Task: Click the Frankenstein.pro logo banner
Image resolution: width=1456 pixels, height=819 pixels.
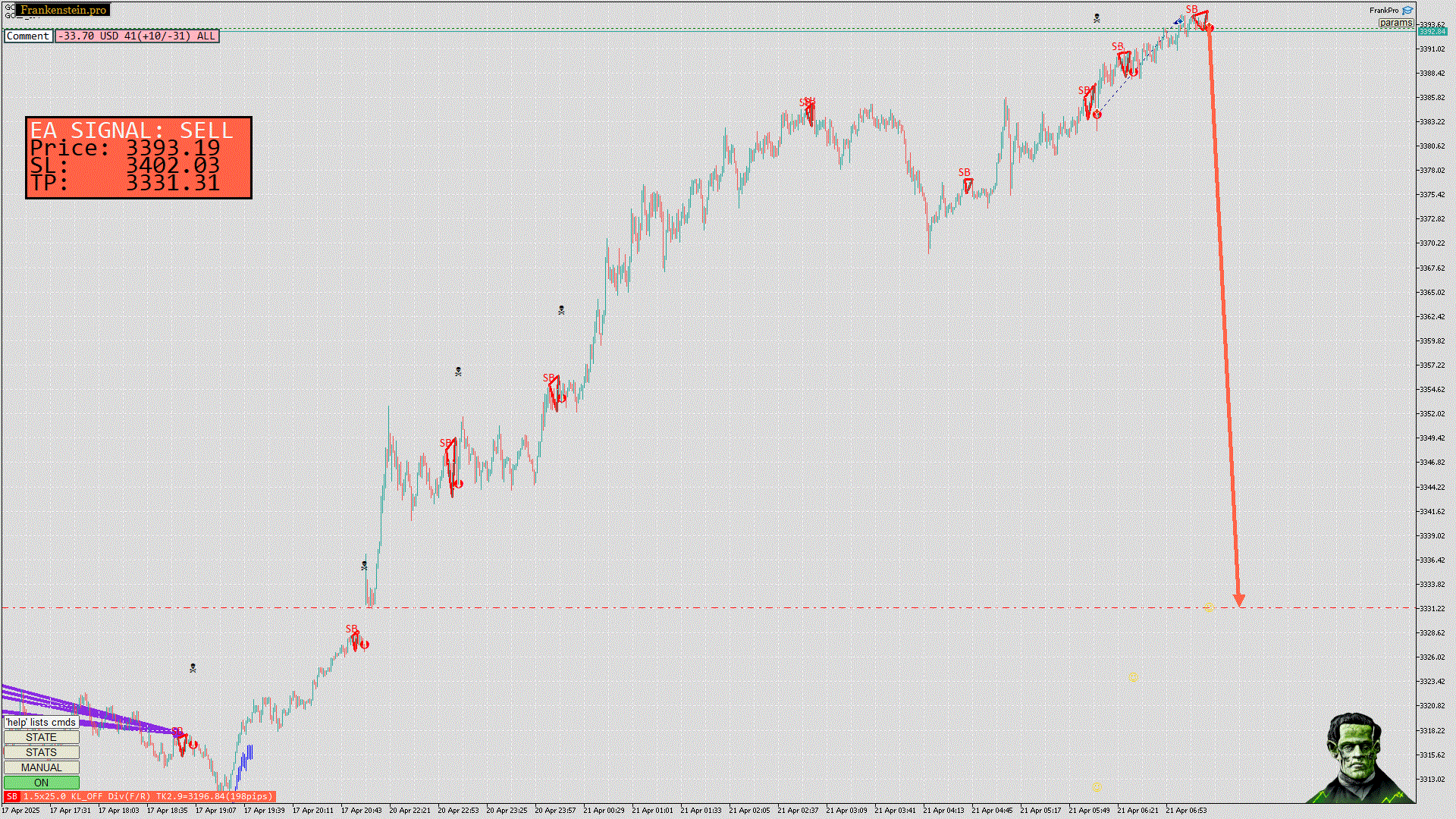Action: 63,10
